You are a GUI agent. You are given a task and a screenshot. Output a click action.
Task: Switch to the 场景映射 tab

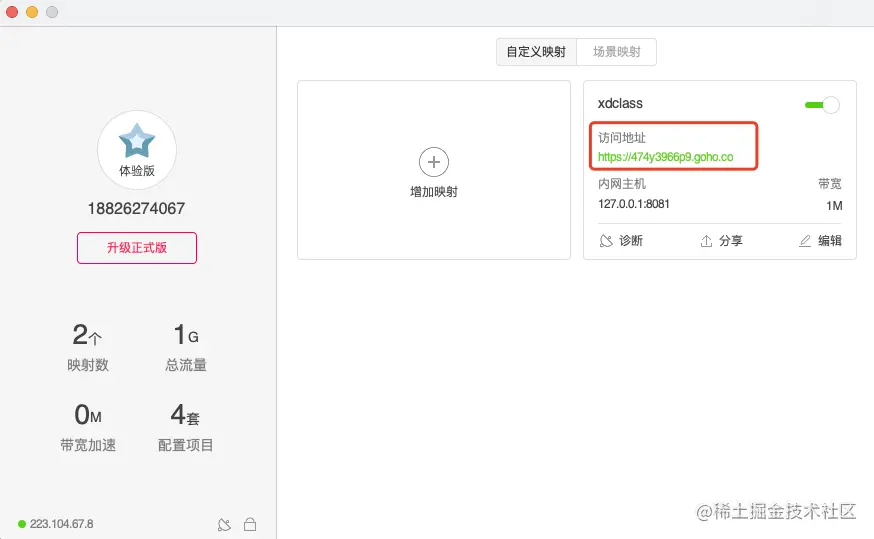pos(617,52)
